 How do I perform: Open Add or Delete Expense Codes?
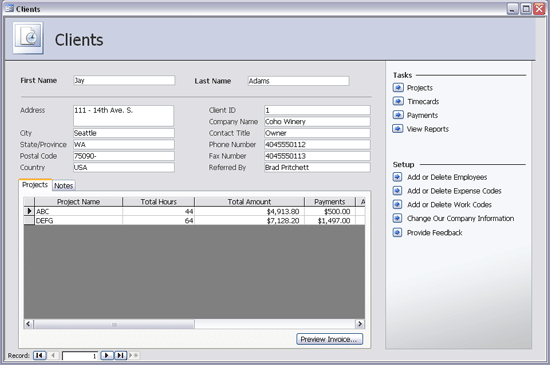[x=454, y=191]
